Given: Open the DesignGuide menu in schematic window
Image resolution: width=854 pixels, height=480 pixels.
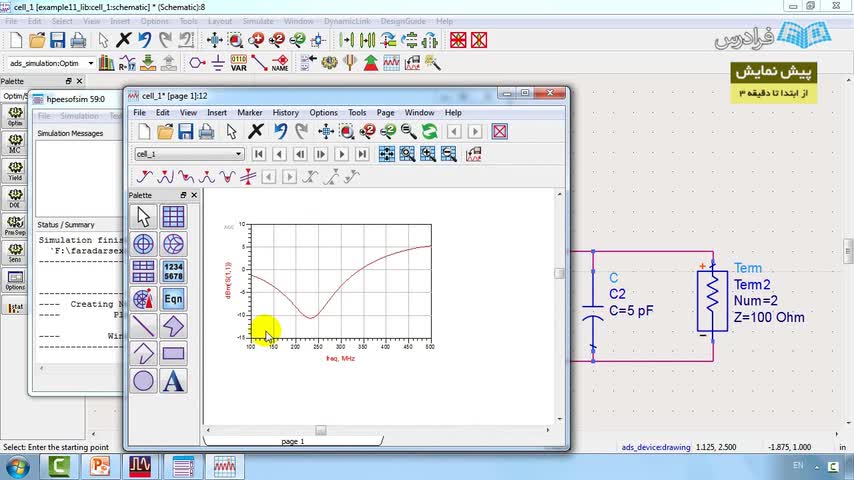Looking at the screenshot, I should click(x=403, y=21).
